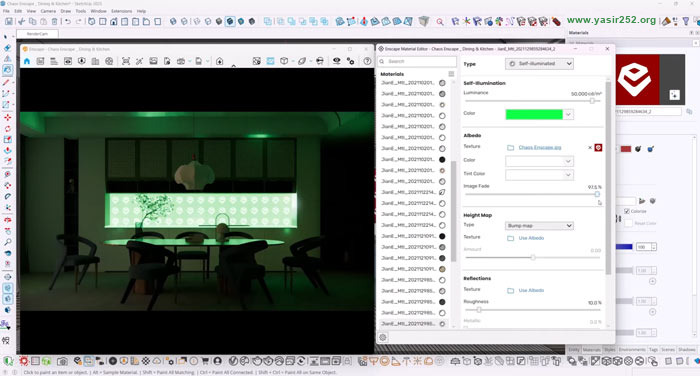Select the SketchUp Select arrow tool

pos(6,37)
